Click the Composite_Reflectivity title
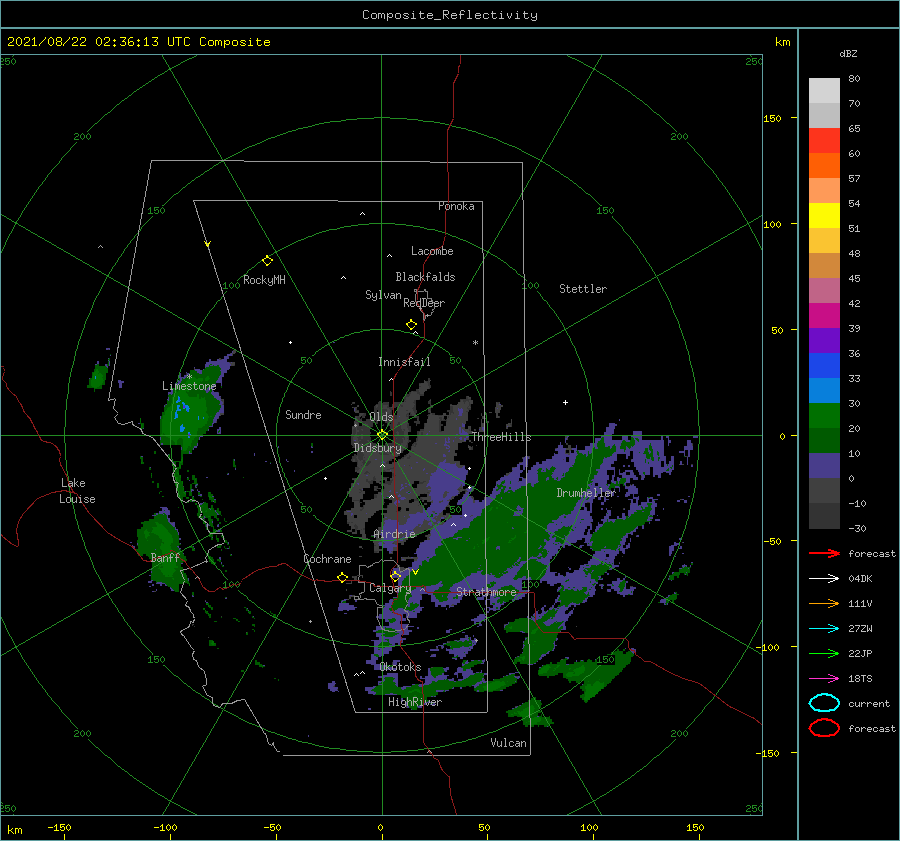 coord(450,15)
